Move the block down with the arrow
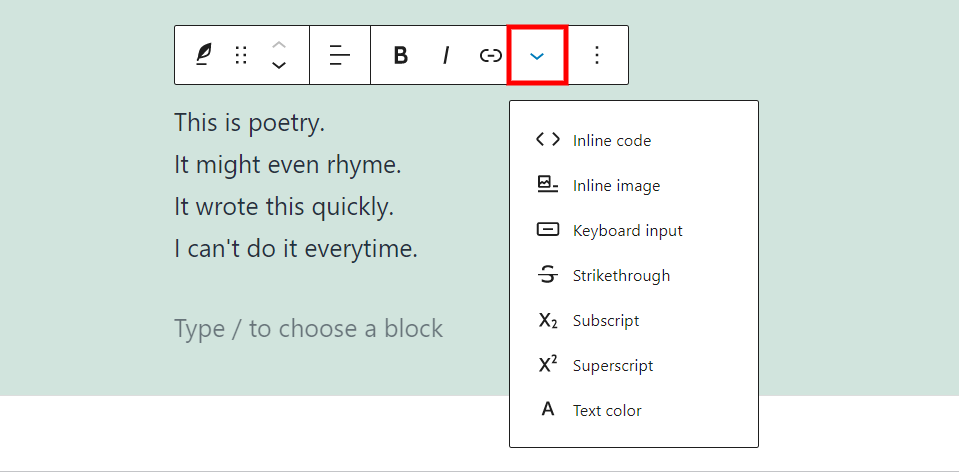The image size is (959, 475). pos(279,66)
